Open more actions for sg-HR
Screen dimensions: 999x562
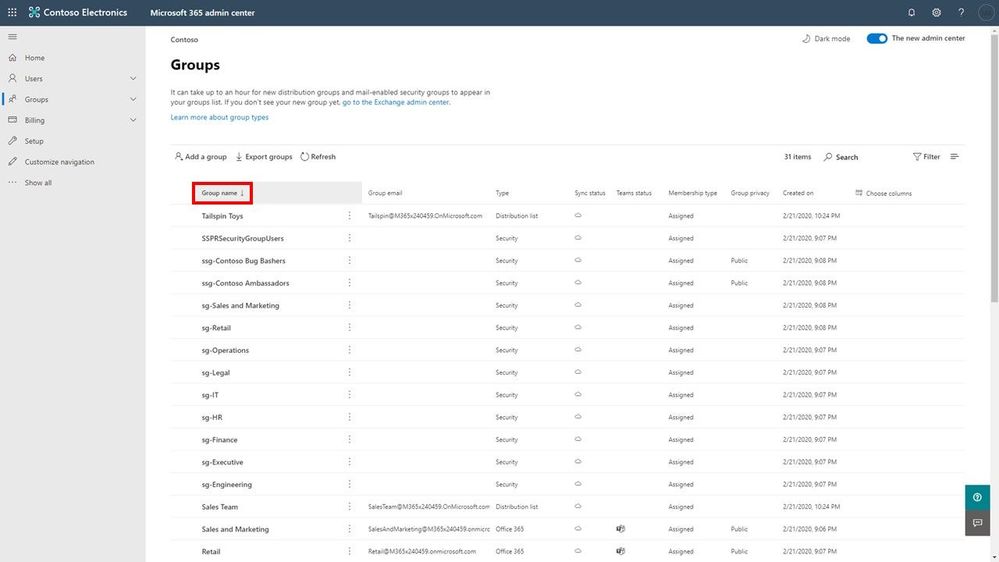point(349,417)
